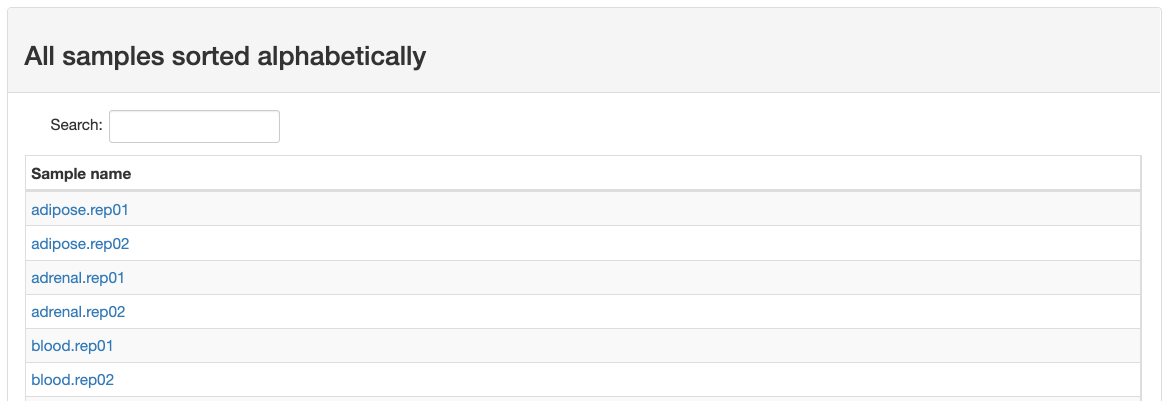Open the adipose.rep02 sample link
This screenshot has height=401, width=1169.
80,244
